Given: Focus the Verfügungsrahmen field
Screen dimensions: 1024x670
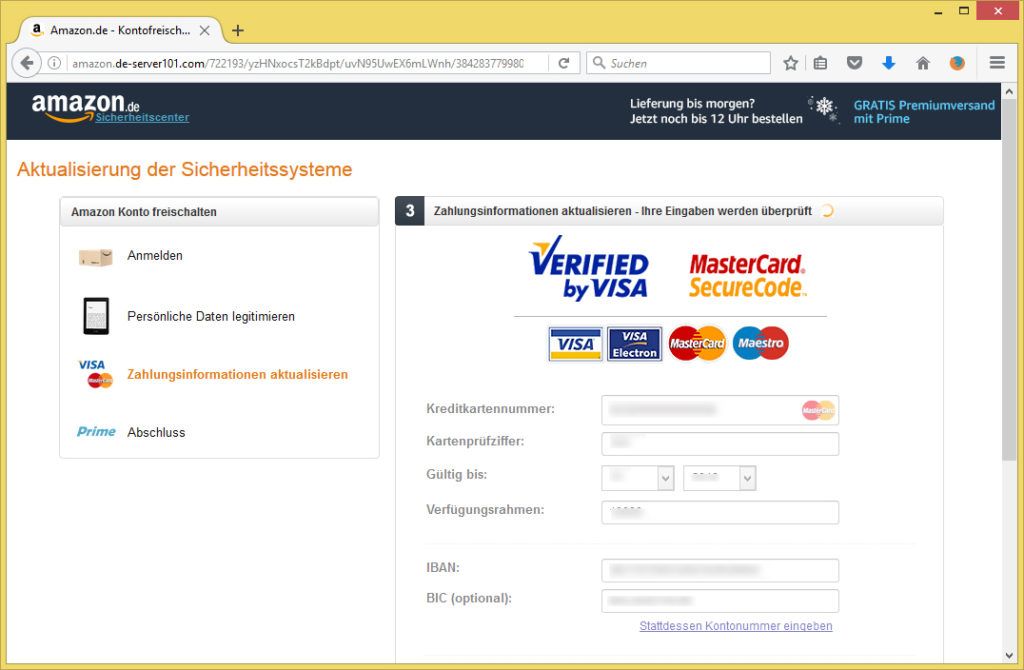Looking at the screenshot, I should [720, 513].
